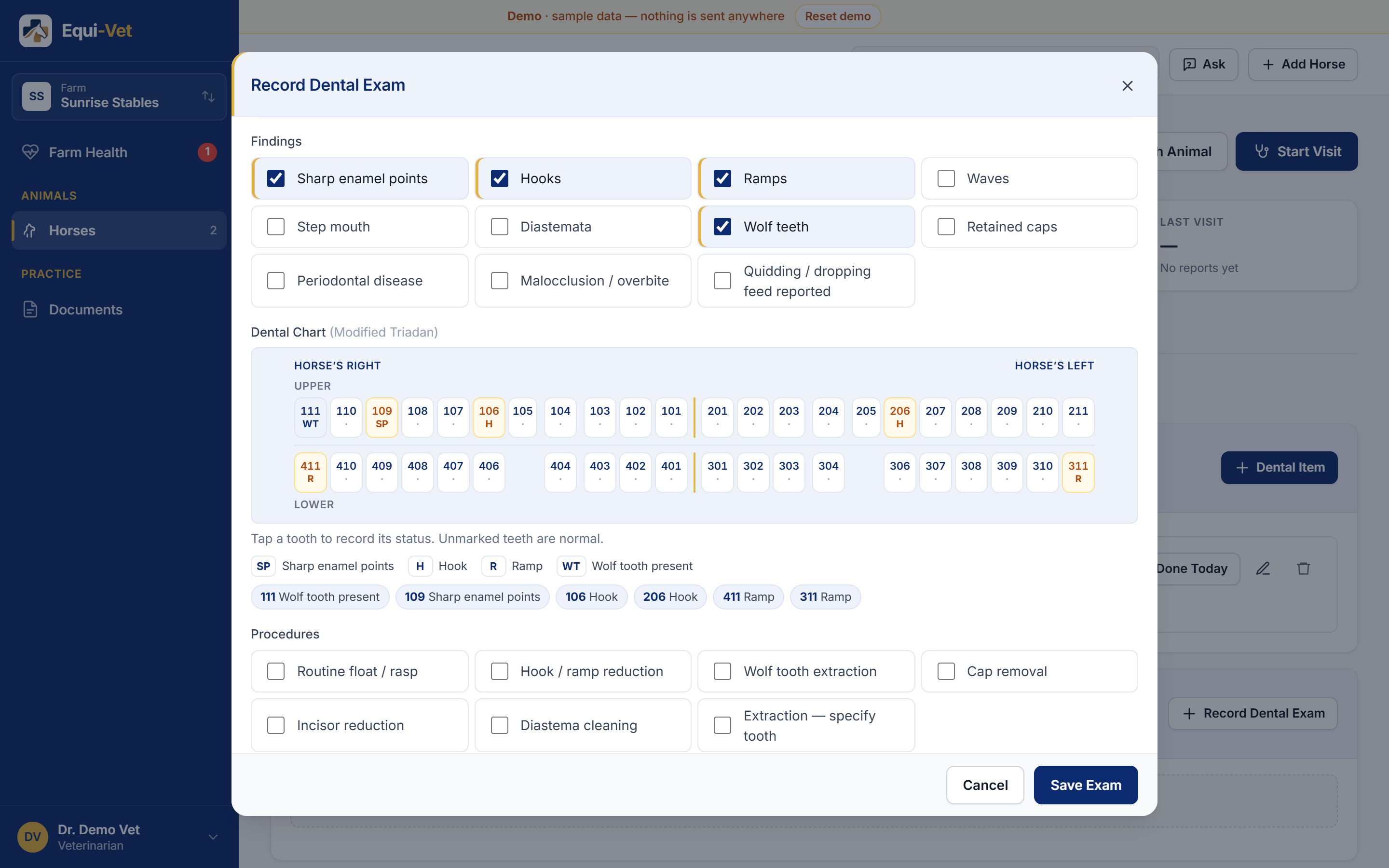Viewport: 1389px width, 868px height.
Task: Check the Waves finding
Action: click(x=946, y=178)
